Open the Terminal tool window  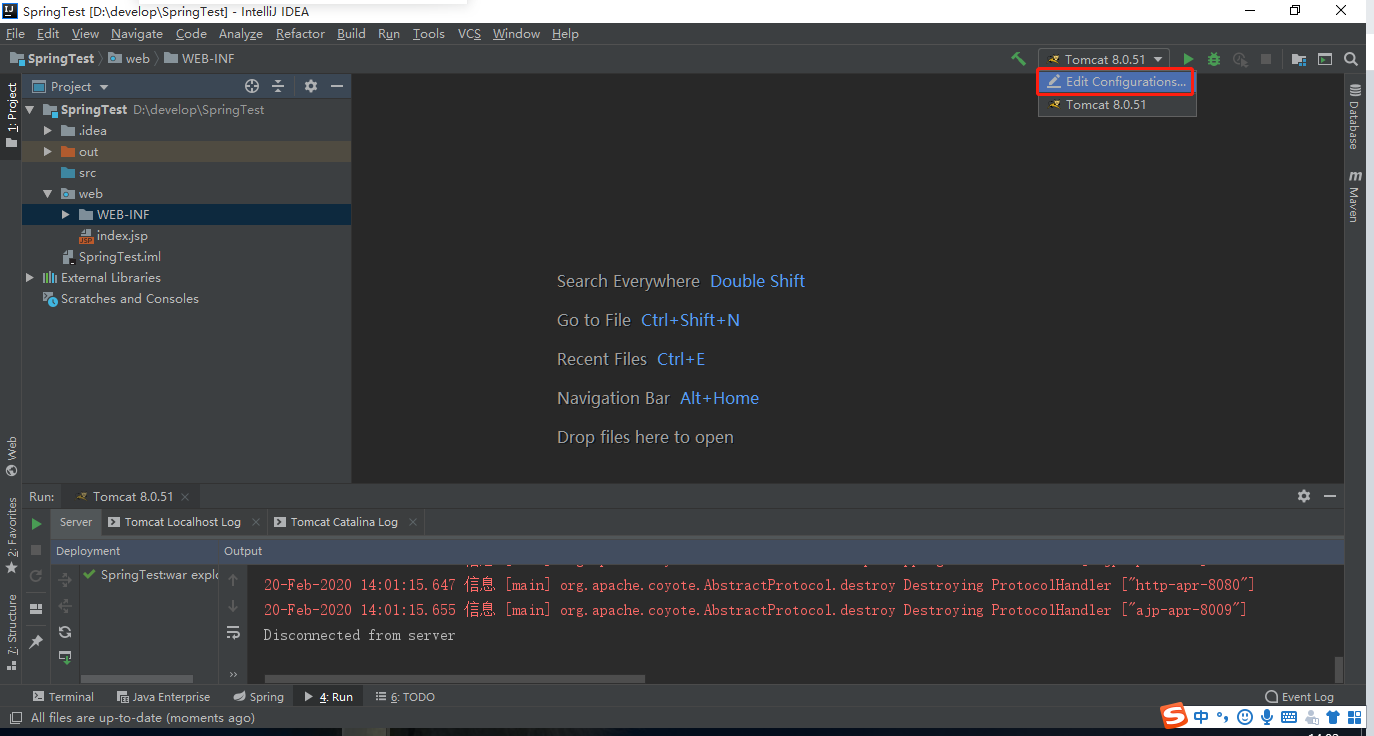[x=62, y=697]
